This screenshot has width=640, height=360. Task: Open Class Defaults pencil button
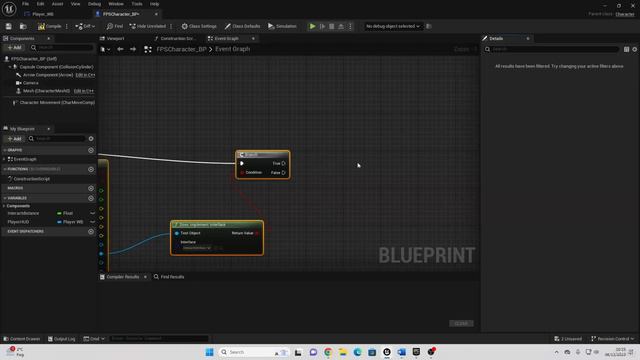pos(242,26)
